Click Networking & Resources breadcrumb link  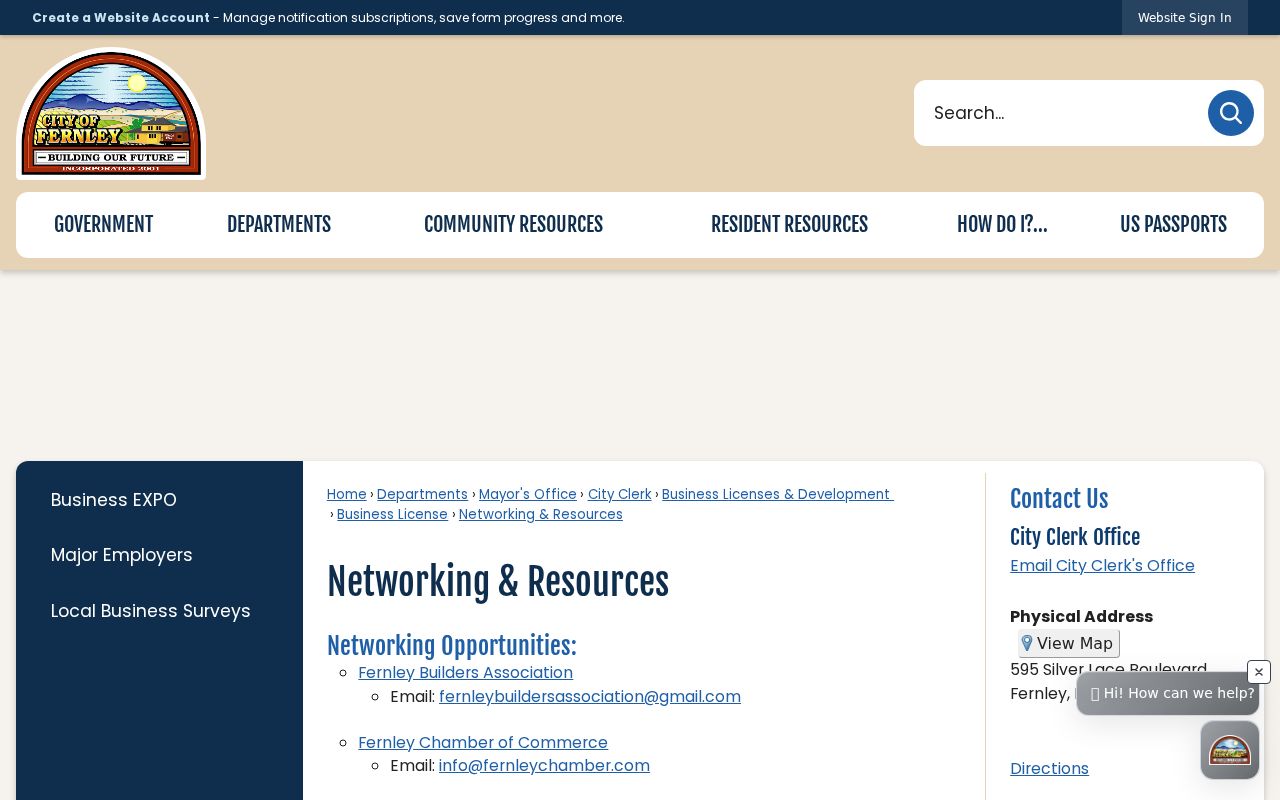(541, 514)
